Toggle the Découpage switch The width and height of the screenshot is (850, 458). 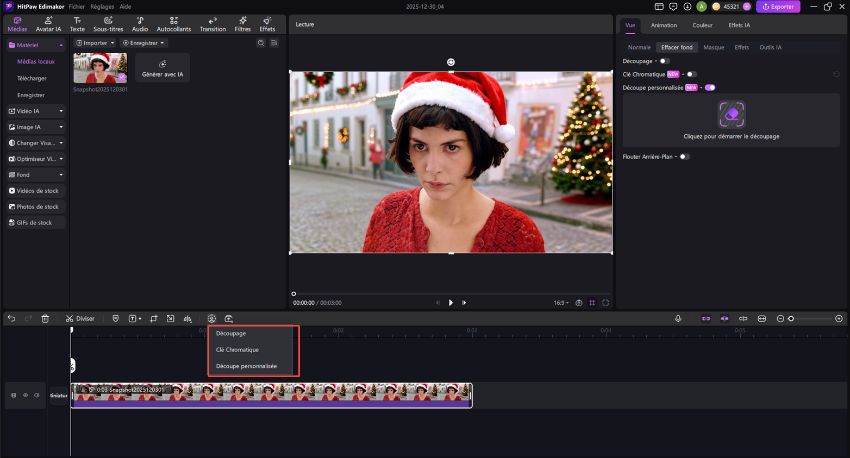[664, 61]
